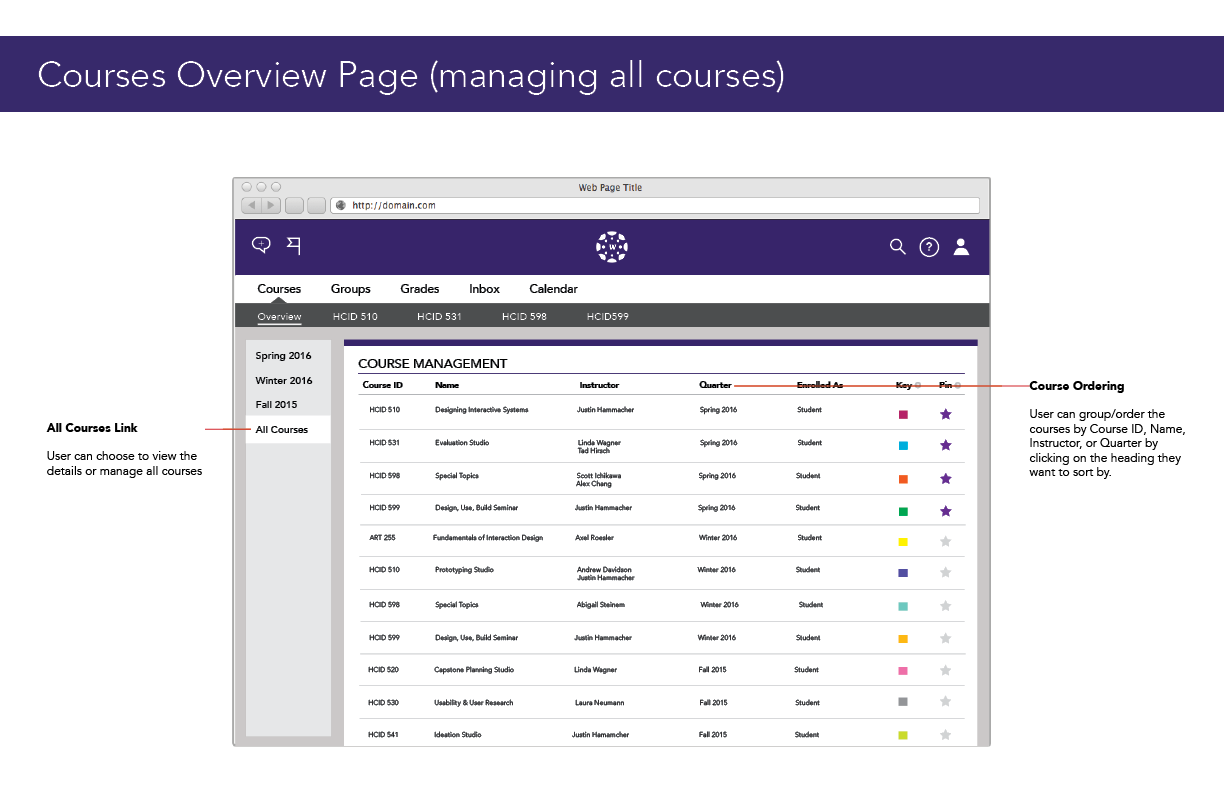Image resolution: width=1224 pixels, height=792 pixels.
Task: Select Fall 2015 in the sidebar
Action: [x=276, y=405]
